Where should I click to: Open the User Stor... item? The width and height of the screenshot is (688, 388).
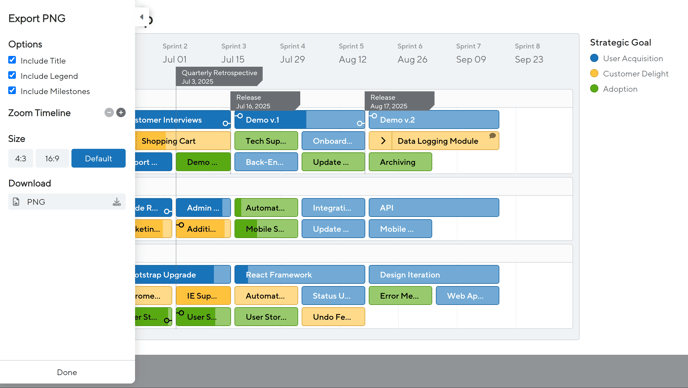(266, 316)
